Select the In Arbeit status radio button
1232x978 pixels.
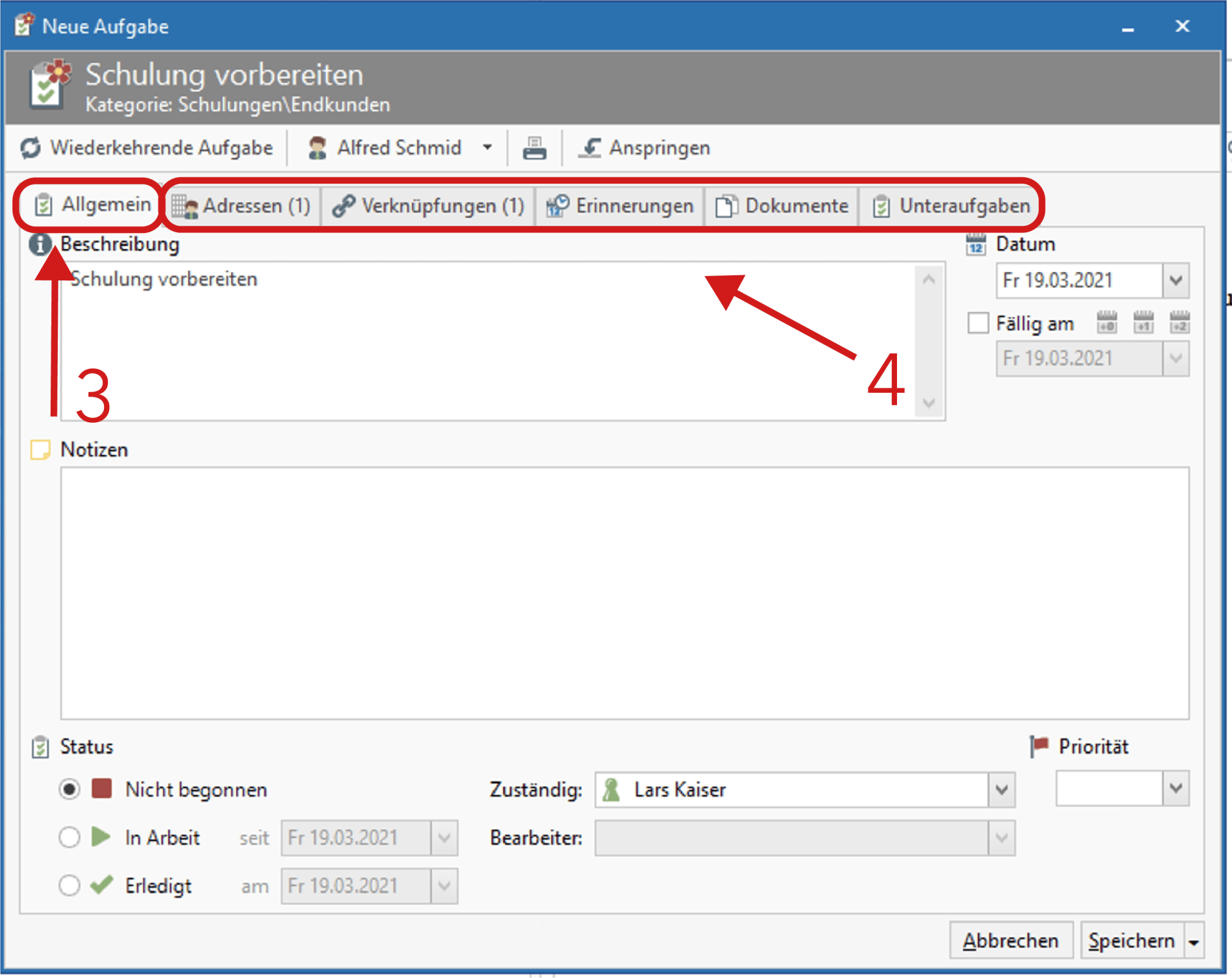click(69, 837)
